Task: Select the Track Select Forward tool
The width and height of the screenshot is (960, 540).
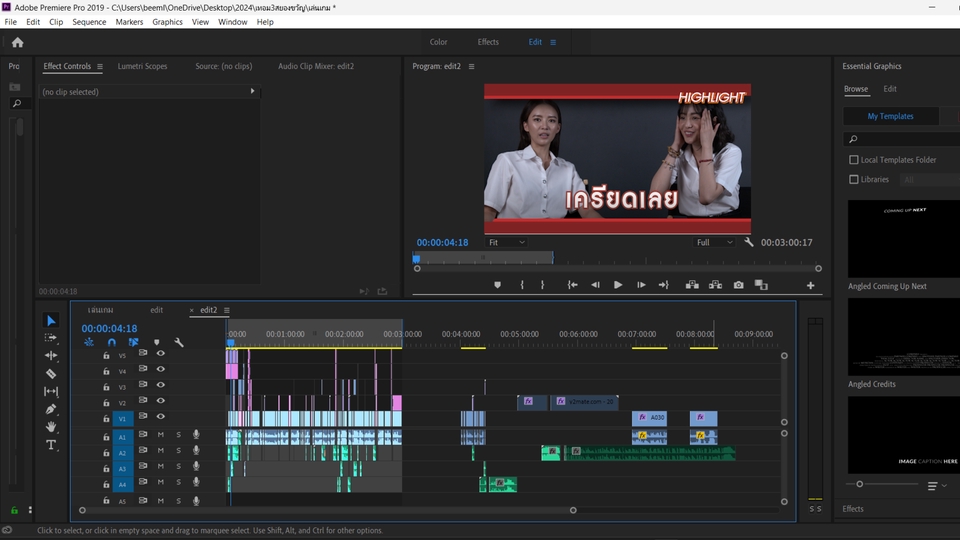Action: [51, 338]
